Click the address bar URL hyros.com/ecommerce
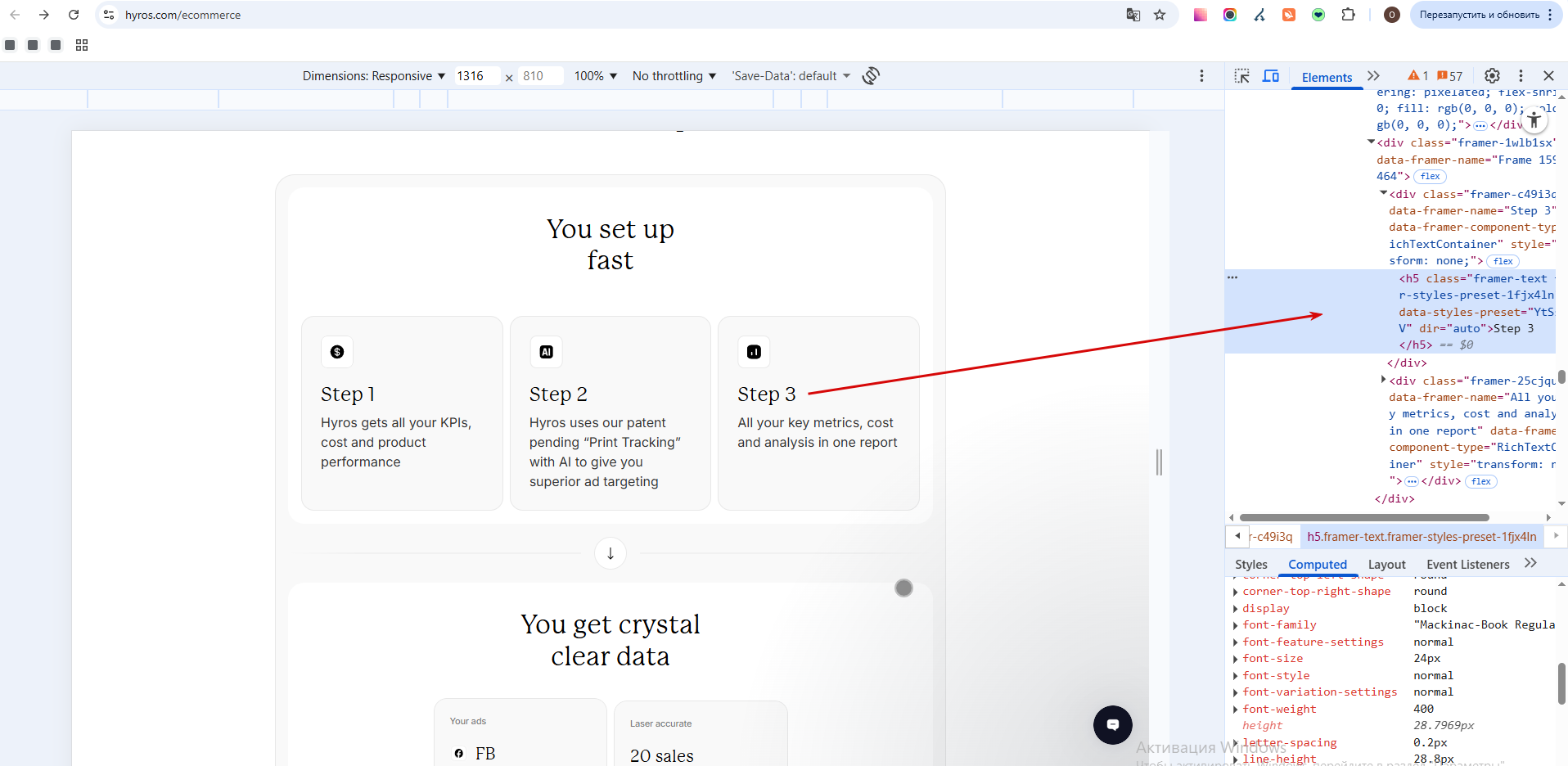Viewport: 1568px width, 766px height. click(x=182, y=15)
